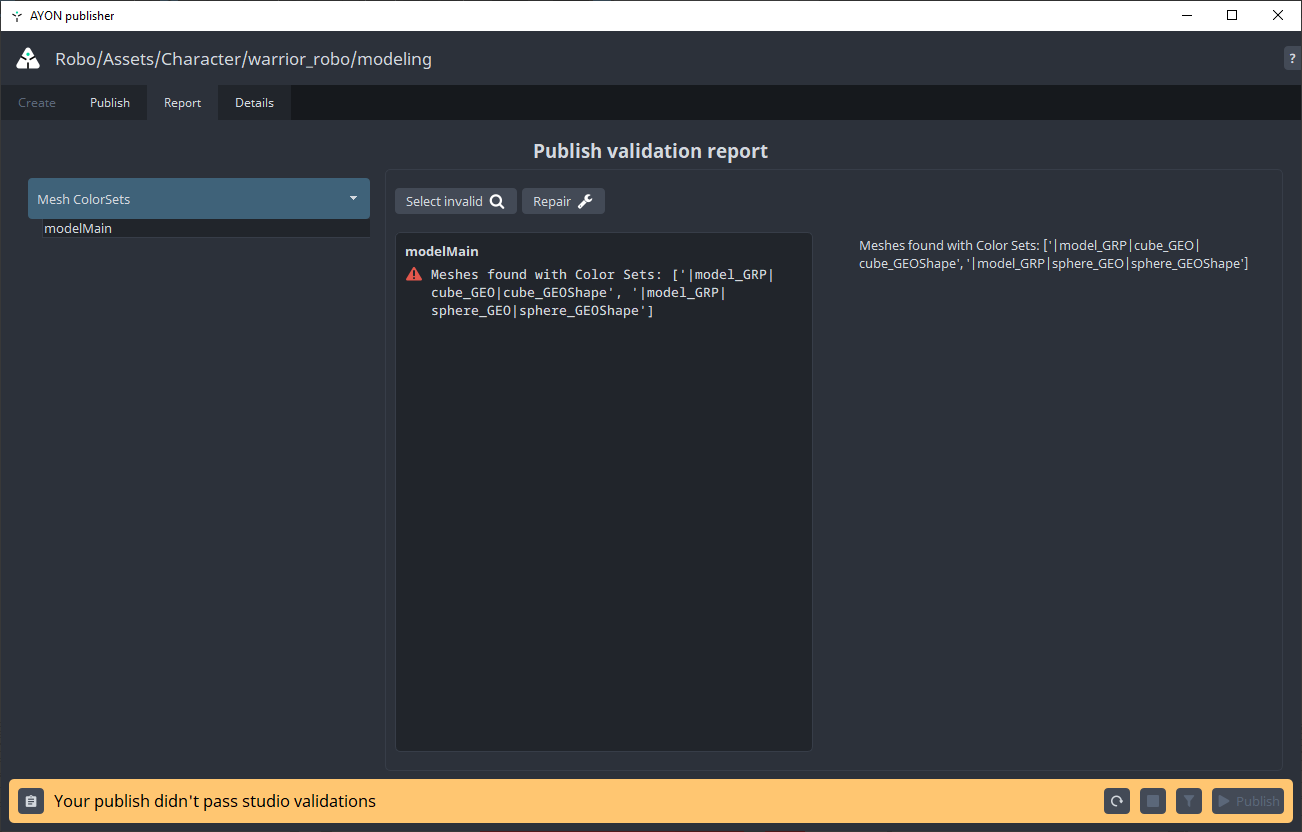Collapse the Mesh ColorSets dropdown arrow
Screen dimensions: 1302x832
point(353,198)
